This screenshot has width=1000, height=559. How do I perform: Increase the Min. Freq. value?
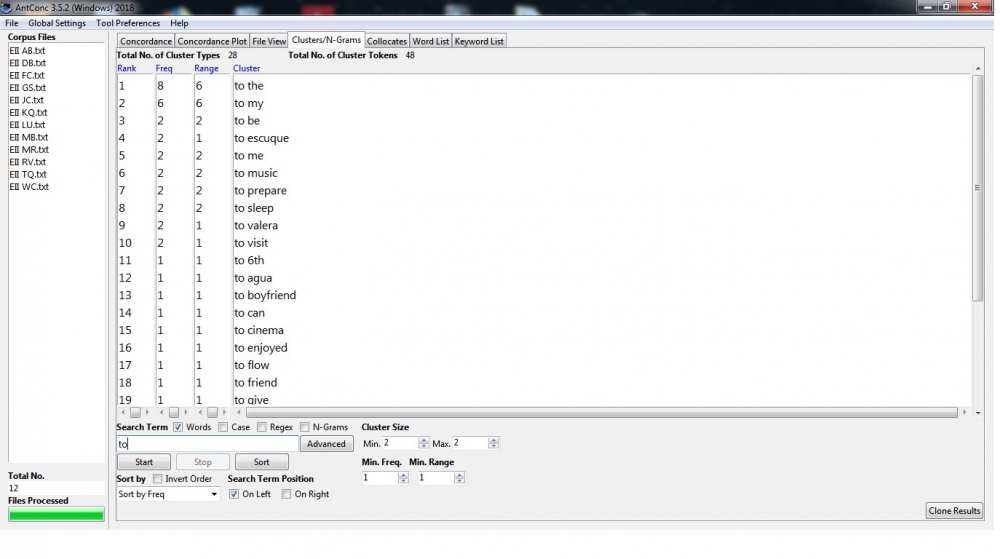tap(403, 475)
